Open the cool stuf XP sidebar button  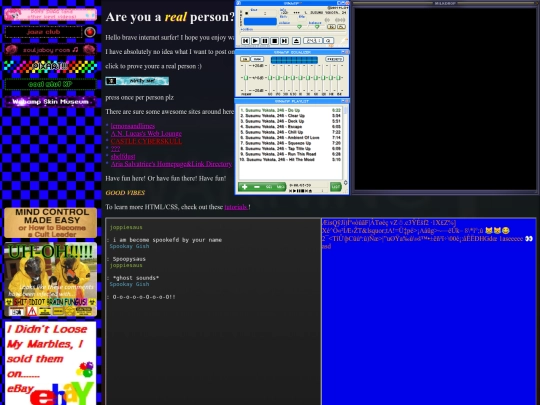click(x=50, y=84)
